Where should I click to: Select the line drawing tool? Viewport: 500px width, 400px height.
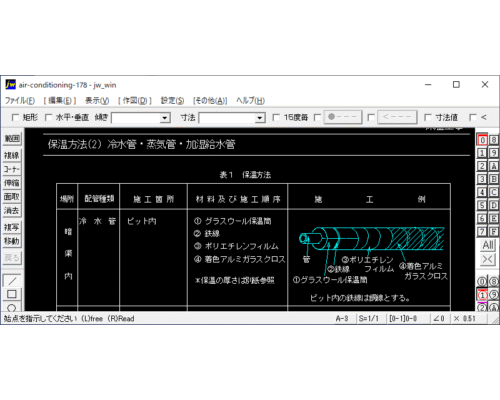pyautogui.click(x=12, y=281)
